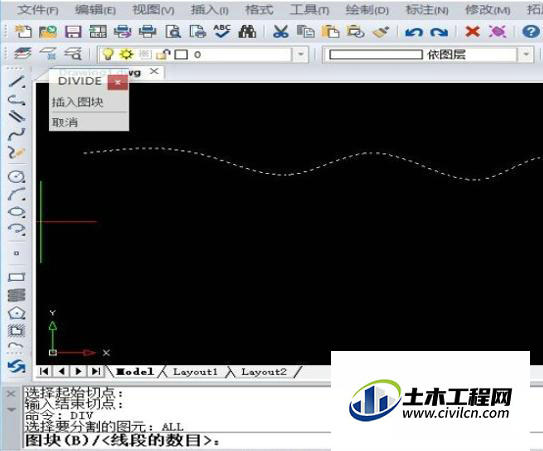Click the Save As icon
543x451 pixels.
click(98, 32)
